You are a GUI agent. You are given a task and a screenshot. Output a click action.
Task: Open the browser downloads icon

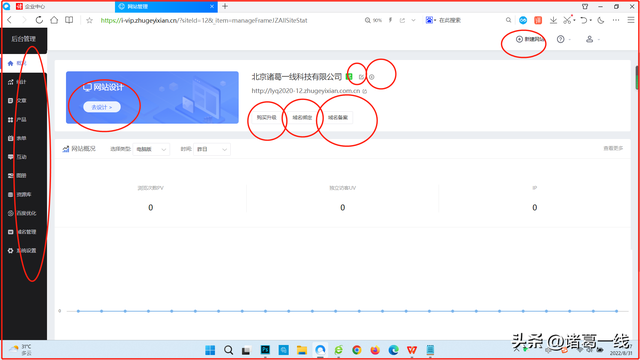point(553,20)
